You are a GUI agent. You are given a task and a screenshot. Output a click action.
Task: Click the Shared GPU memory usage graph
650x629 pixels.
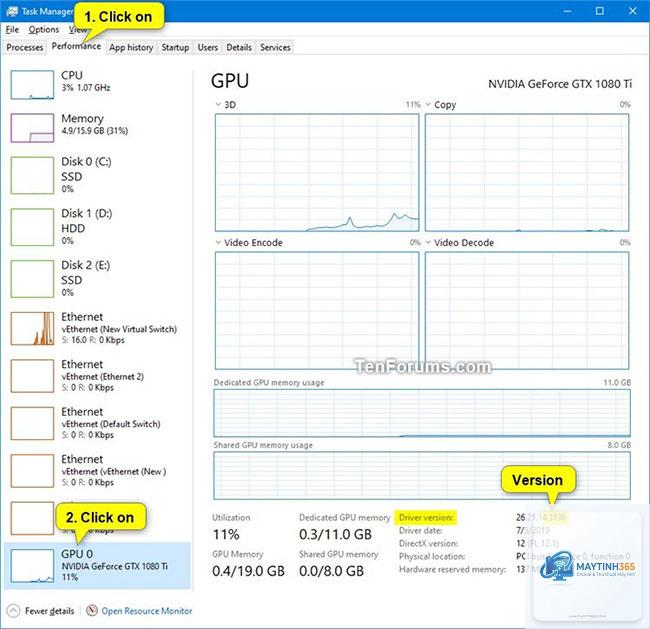[x=422, y=476]
